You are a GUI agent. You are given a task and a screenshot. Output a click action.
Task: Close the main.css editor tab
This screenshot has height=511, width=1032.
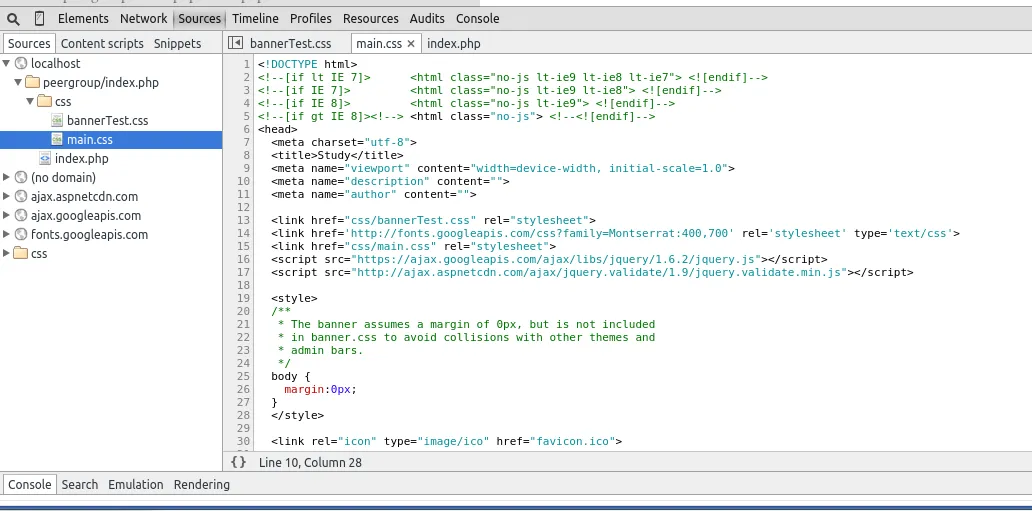[411, 43]
